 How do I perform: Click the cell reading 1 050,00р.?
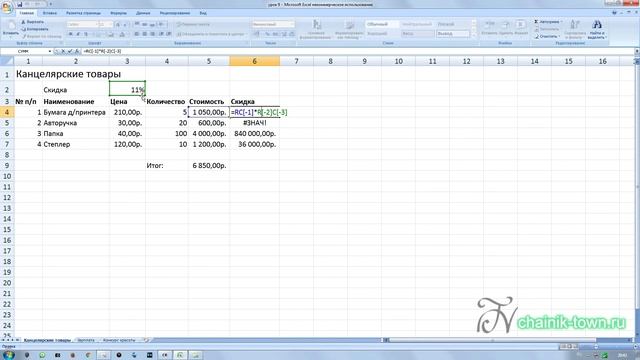pos(209,112)
